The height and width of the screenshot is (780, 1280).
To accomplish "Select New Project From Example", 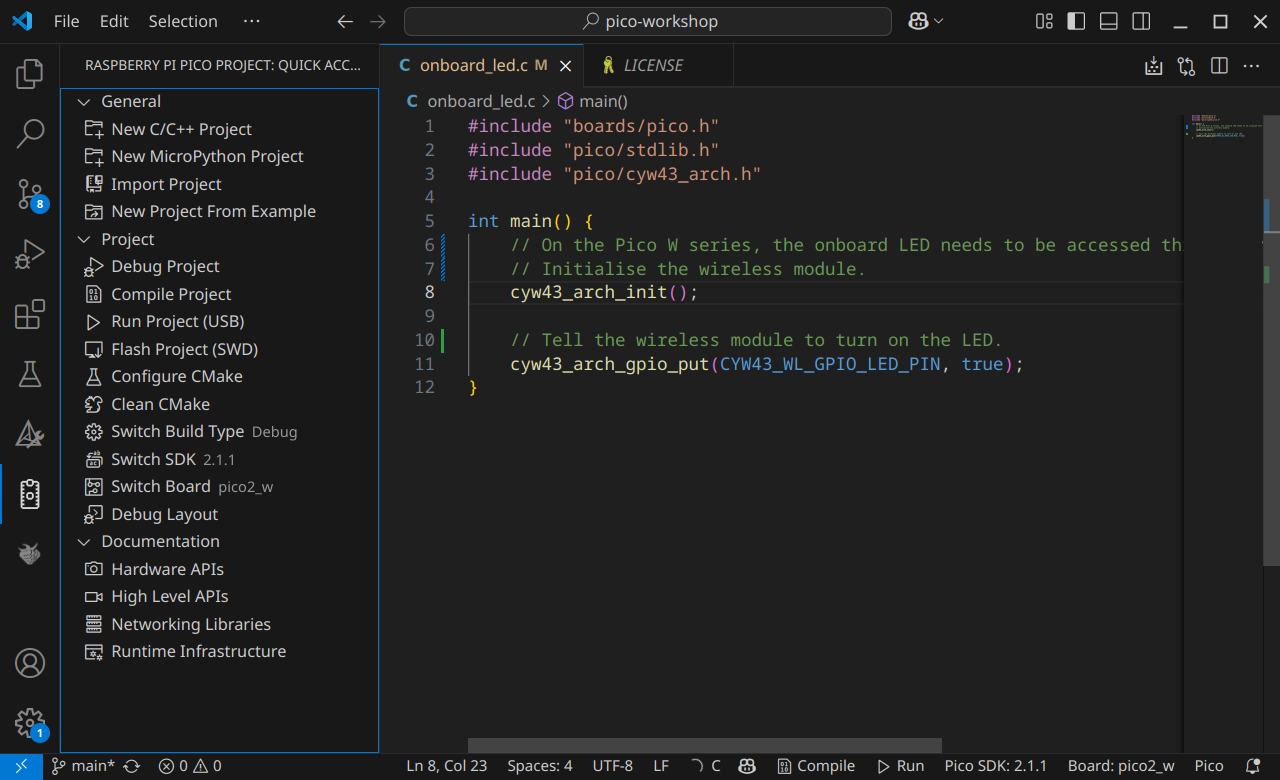I will point(219,211).
